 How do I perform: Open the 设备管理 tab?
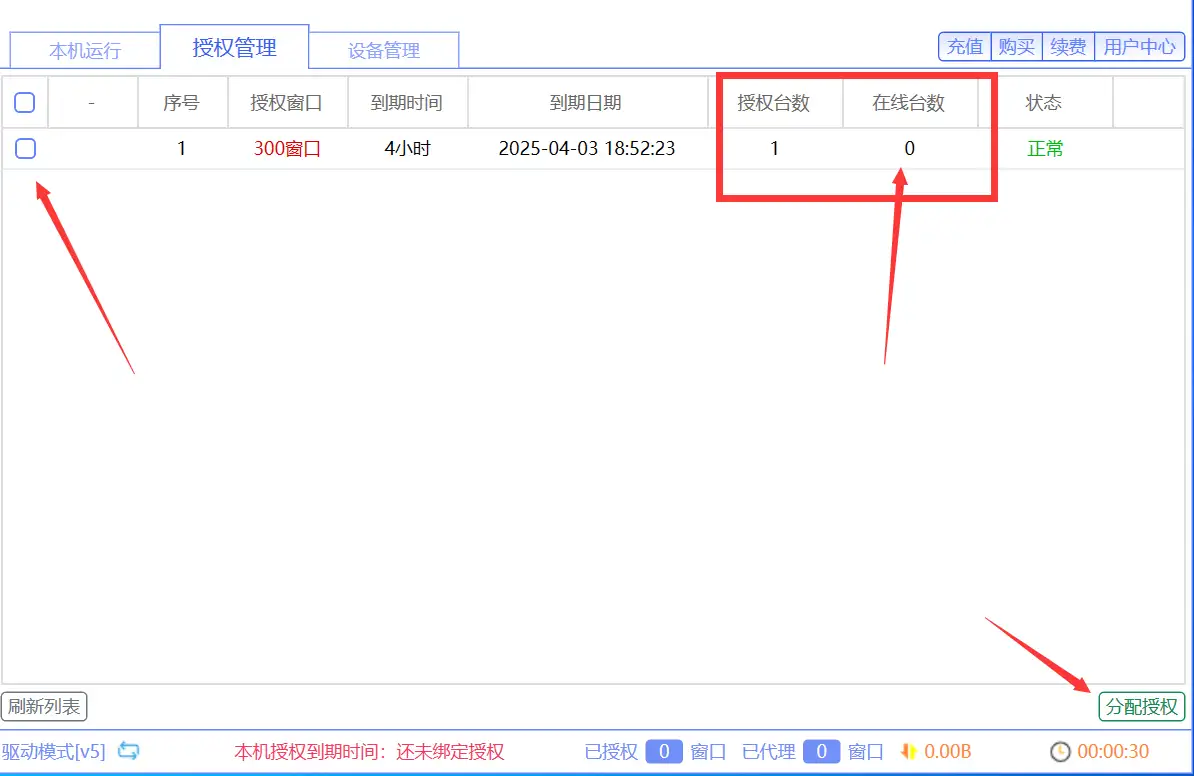point(384,50)
